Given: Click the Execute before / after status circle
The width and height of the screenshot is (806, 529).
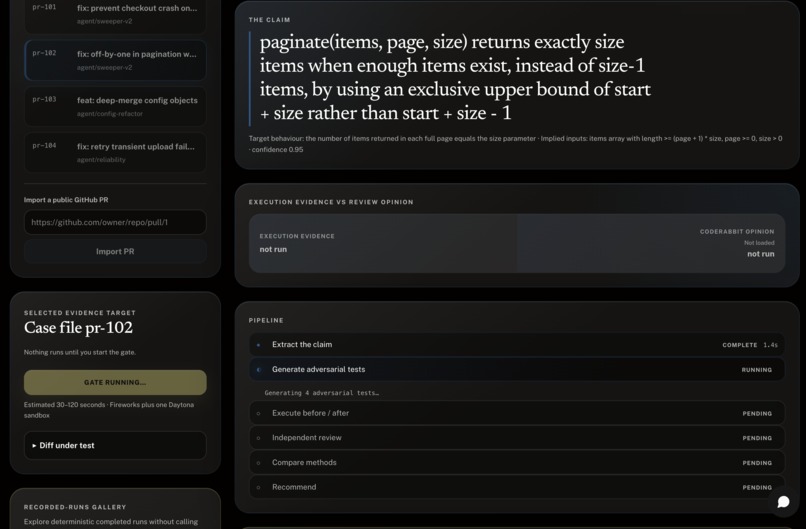Looking at the screenshot, I should click(259, 413).
